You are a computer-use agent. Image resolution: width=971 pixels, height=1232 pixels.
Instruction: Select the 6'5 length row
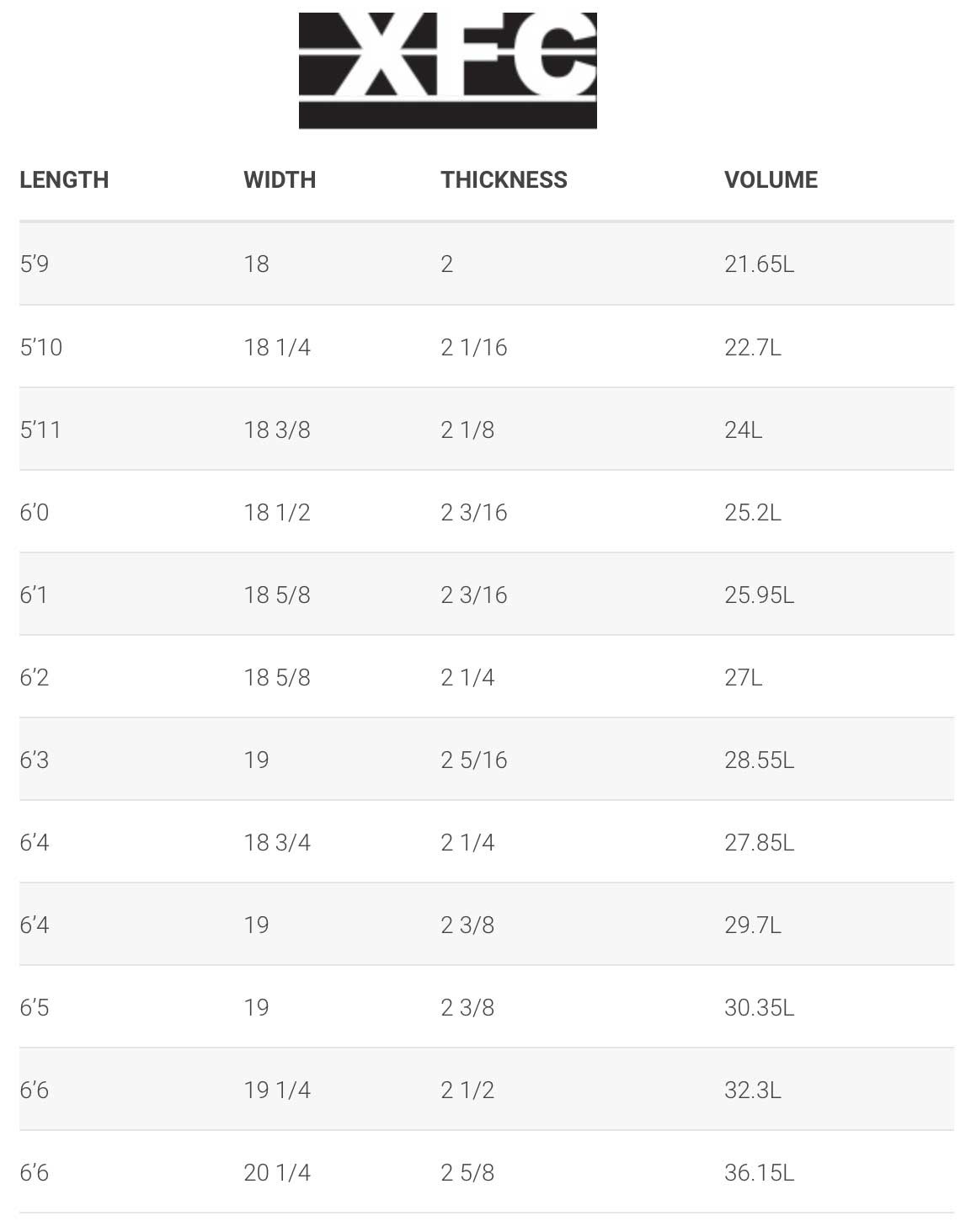click(x=487, y=1007)
